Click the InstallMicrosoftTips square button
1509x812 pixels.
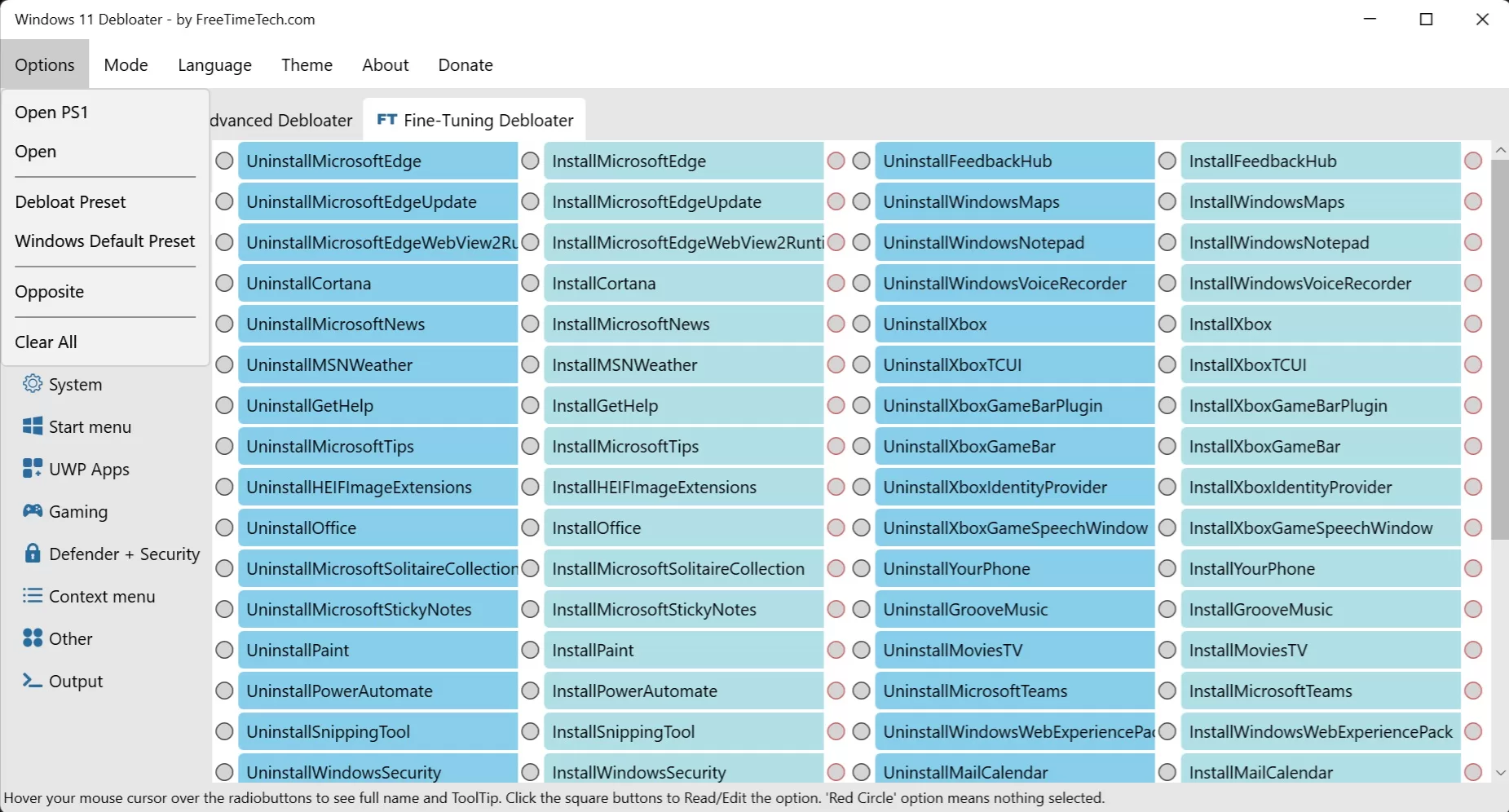683,446
